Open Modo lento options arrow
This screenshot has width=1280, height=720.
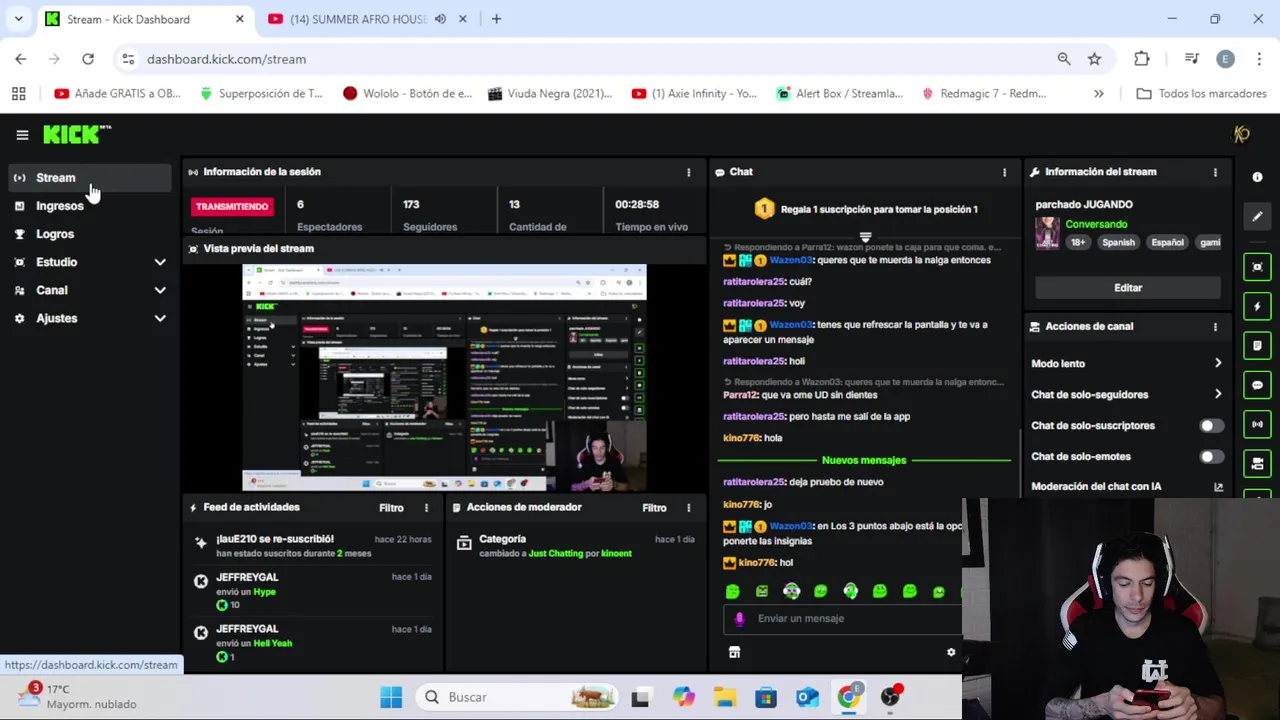point(1218,363)
